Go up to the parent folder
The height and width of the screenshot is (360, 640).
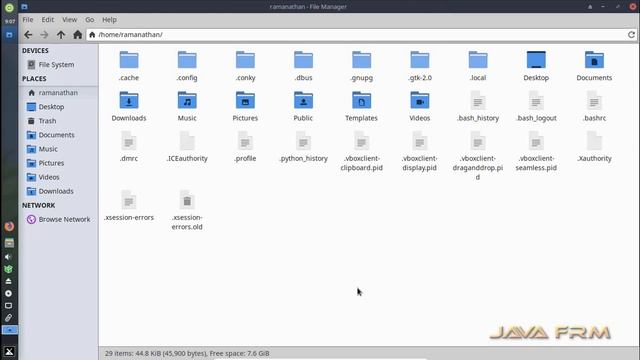tap(61, 35)
